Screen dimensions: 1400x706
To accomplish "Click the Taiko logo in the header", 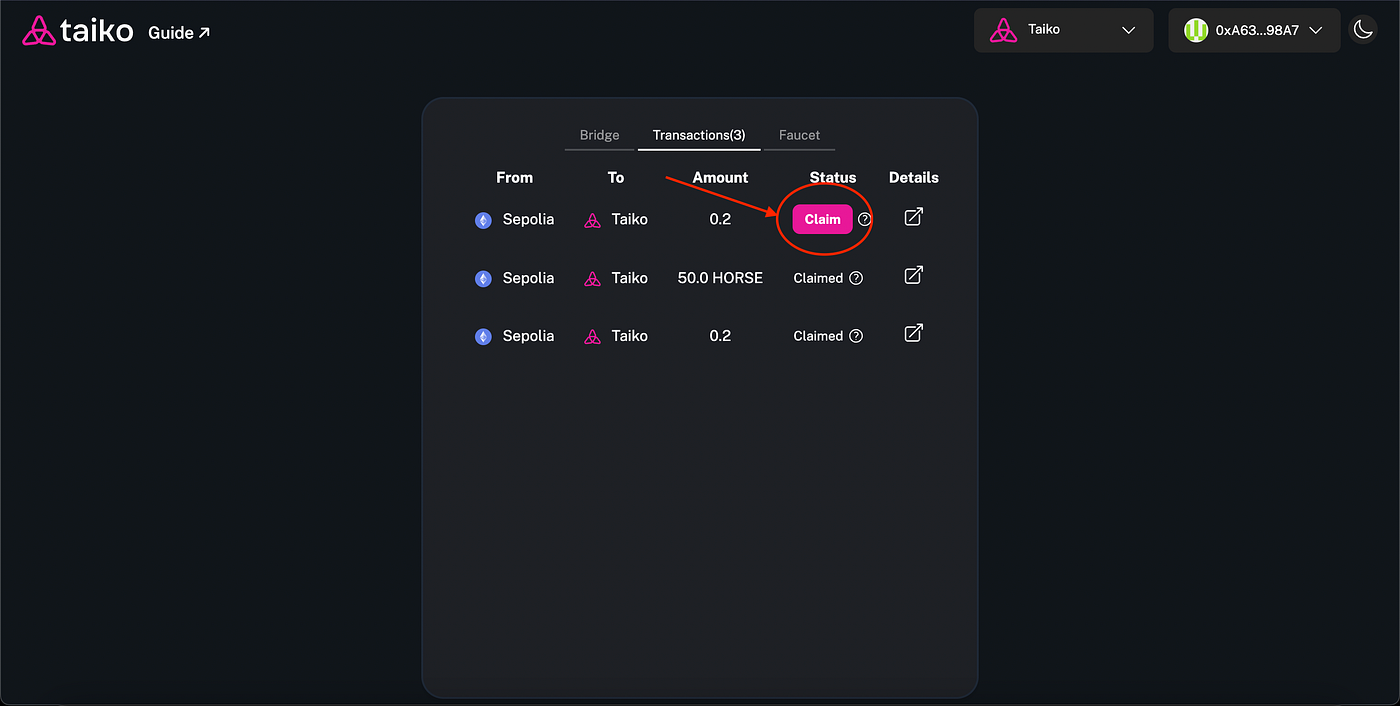I will coord(78,31).
